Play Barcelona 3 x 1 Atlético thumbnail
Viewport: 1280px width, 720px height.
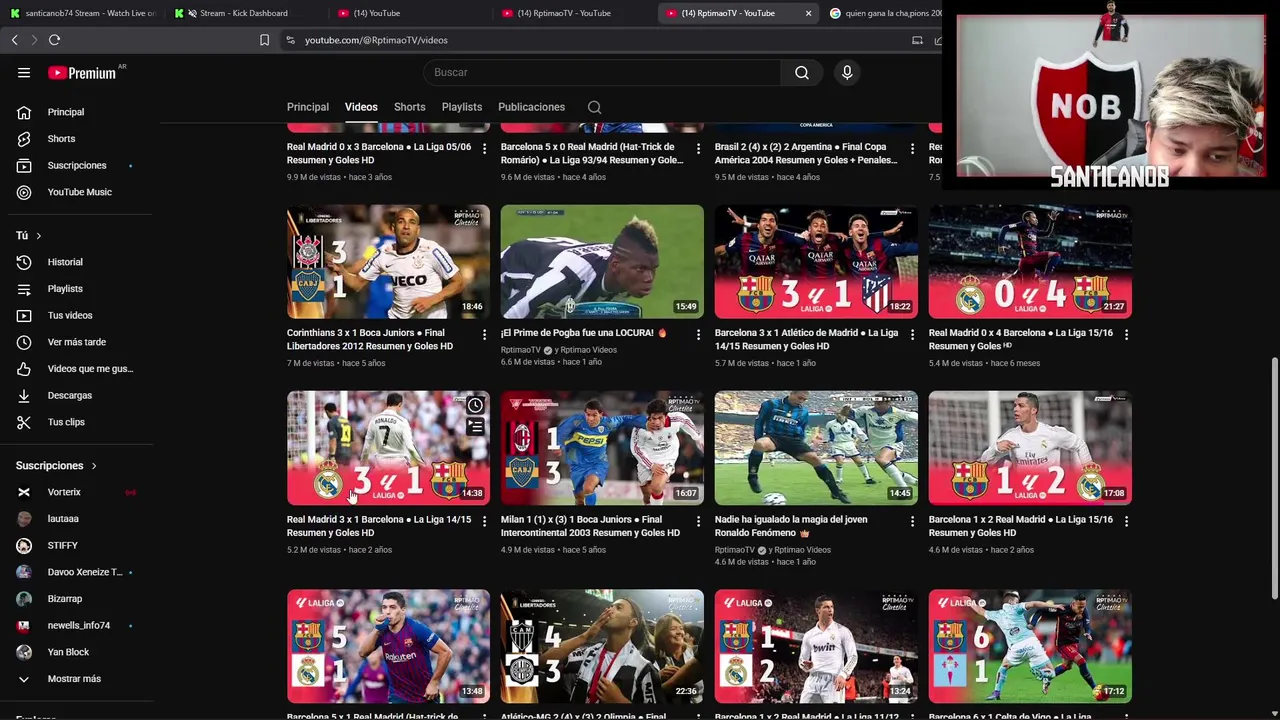pyautogui.click(x=816, y=261)
